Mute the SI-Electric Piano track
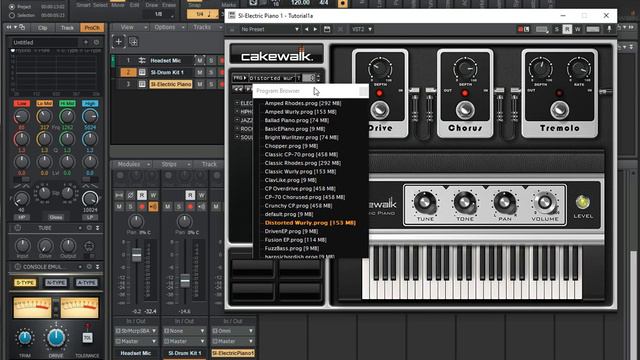 [200, 84]
